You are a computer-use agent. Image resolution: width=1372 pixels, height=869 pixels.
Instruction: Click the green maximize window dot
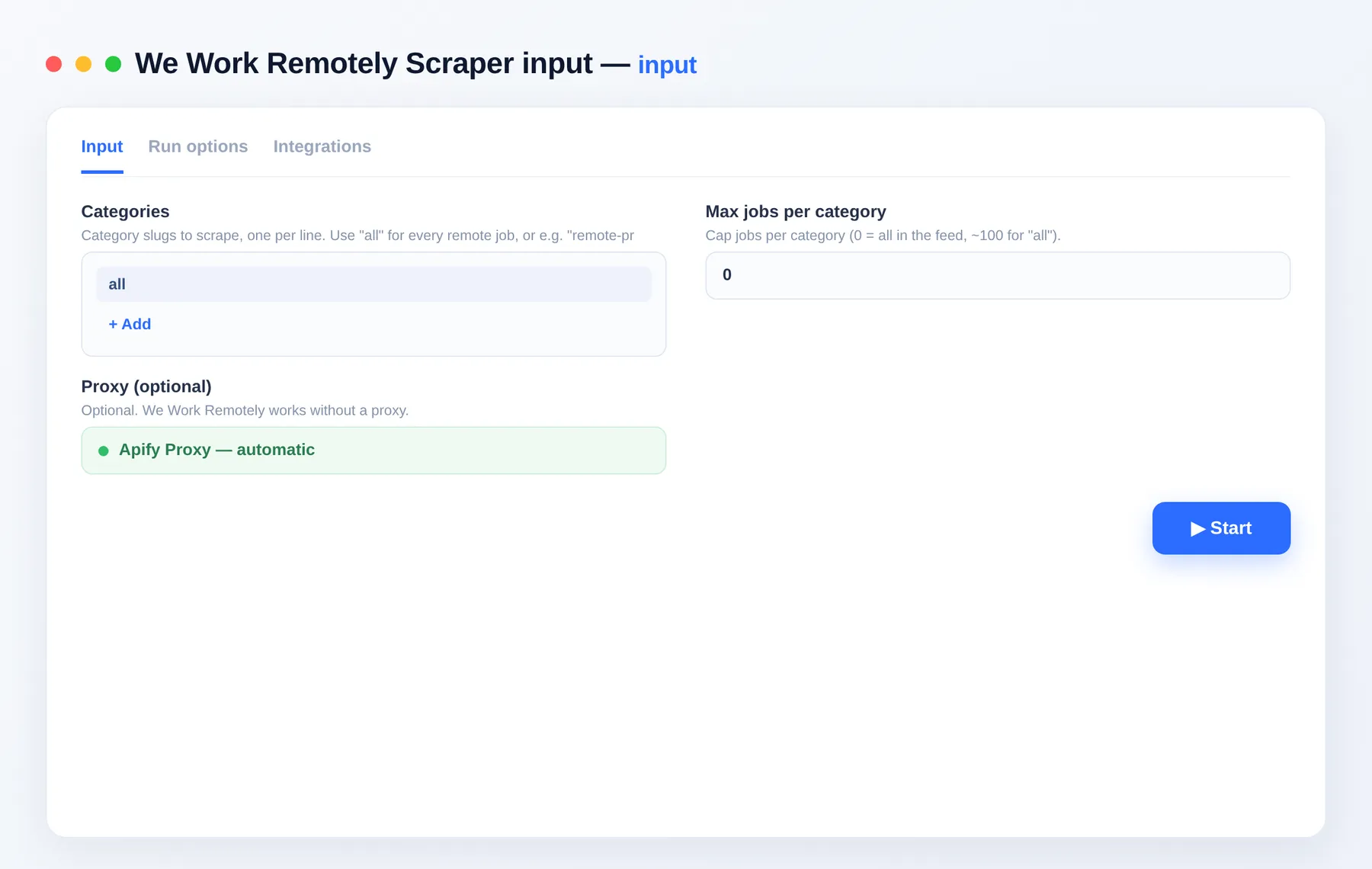click(113, 64)
